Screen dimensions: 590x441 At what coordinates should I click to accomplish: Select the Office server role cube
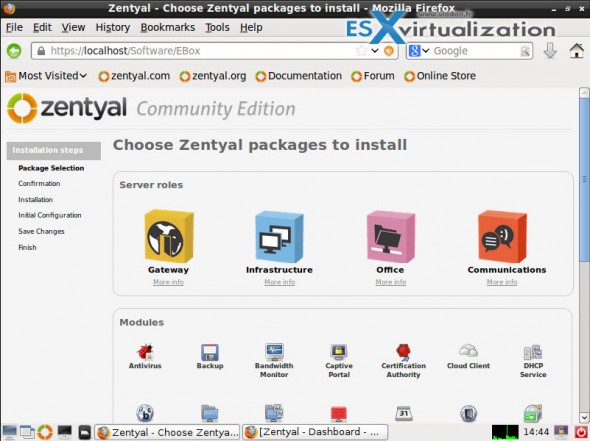391,236
